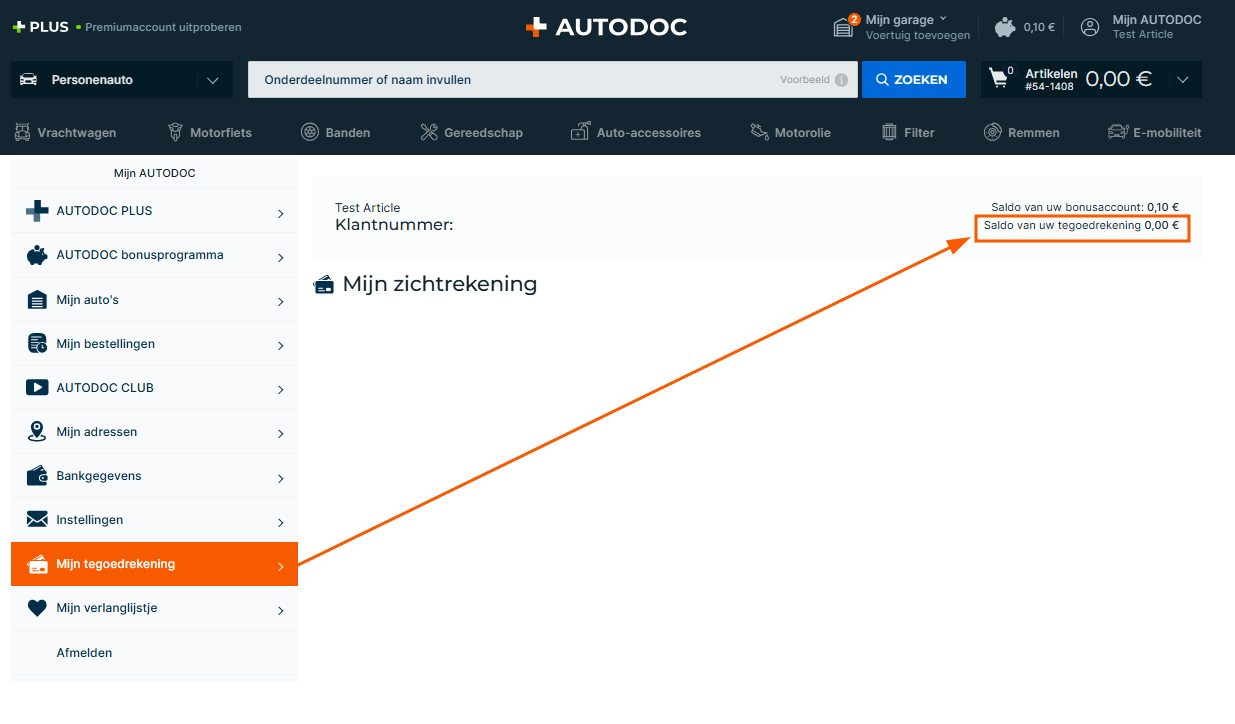The height and width of the screenshot is (724, 1235).
Task: Click the user profile icon
Action: coord(1090,27)
